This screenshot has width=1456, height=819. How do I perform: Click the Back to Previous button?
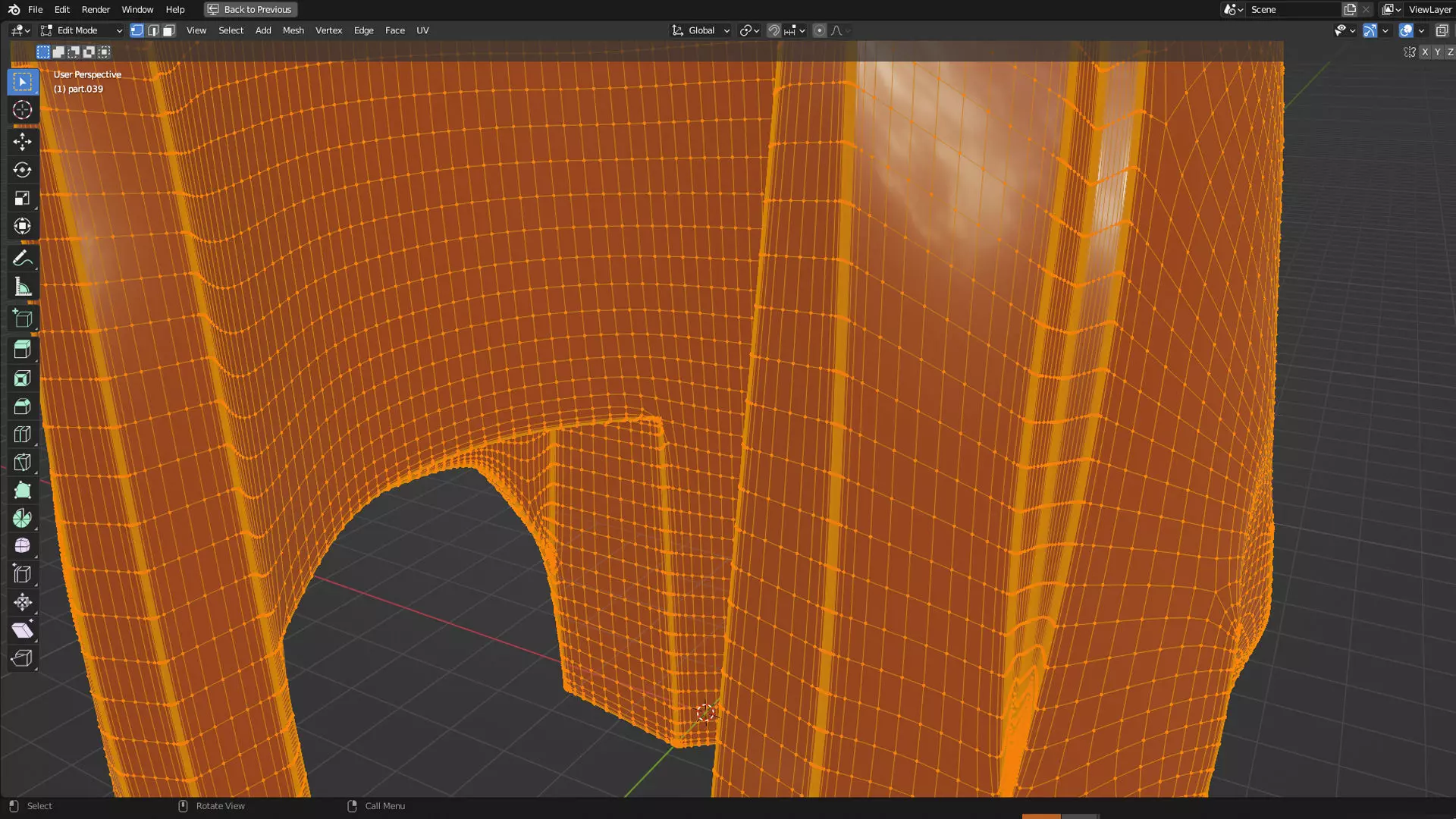250,9
